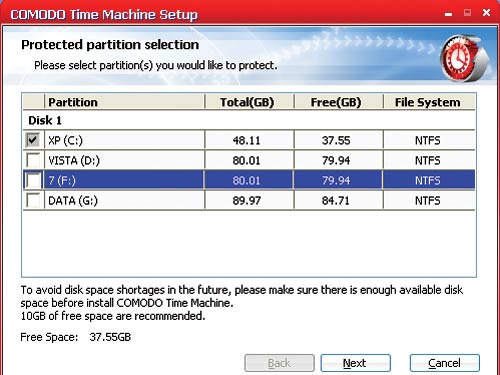
Task: Click the greyed-out Back button
Action: [279, 363]
